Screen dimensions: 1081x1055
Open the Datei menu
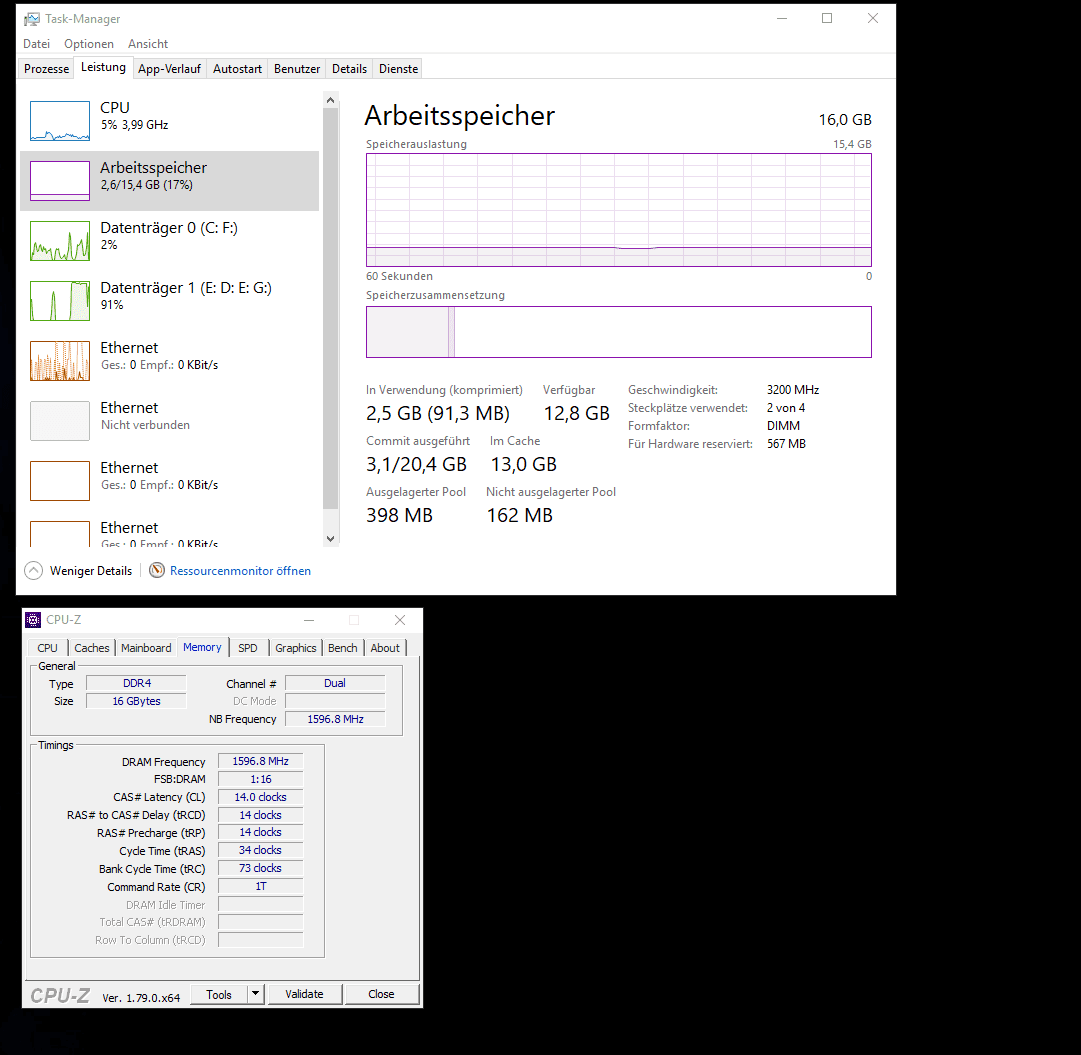pos(37,43)
